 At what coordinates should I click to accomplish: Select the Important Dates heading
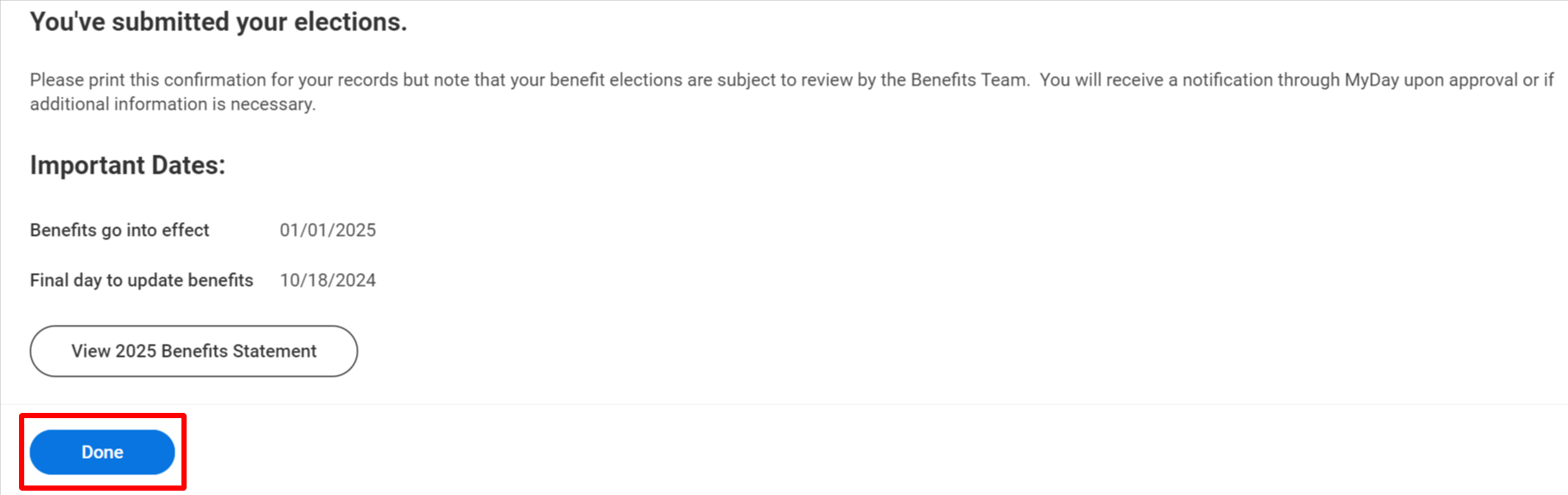(x=128, y=165)
